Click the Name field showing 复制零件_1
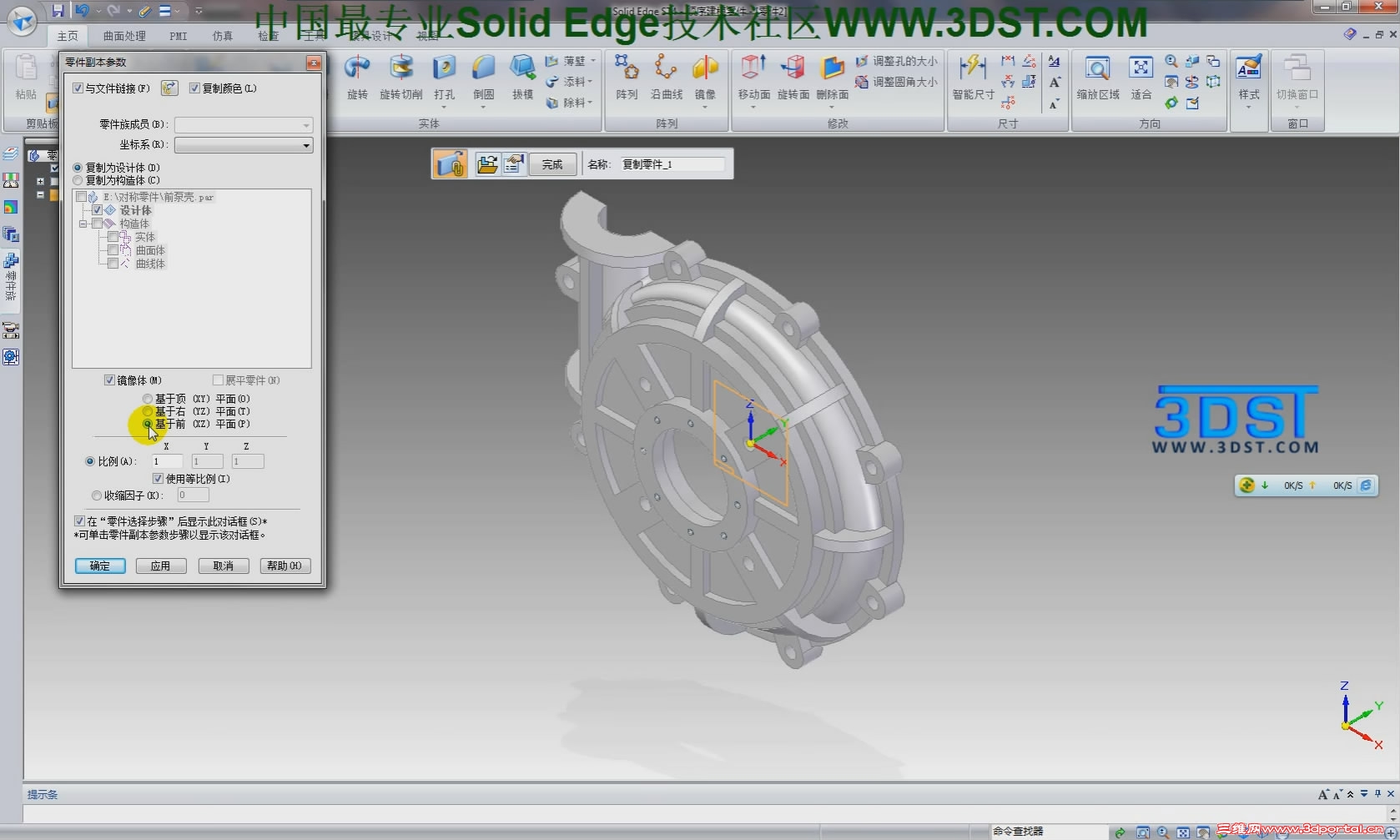The width and height of the screenshot is (1400, 840). (672, 164)
